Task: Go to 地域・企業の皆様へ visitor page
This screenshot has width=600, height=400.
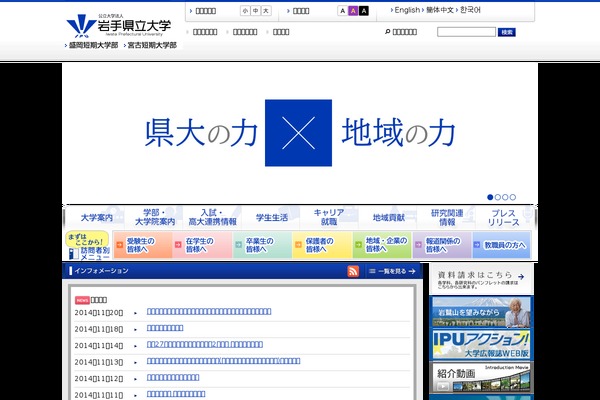Action: tap(382, 245)
